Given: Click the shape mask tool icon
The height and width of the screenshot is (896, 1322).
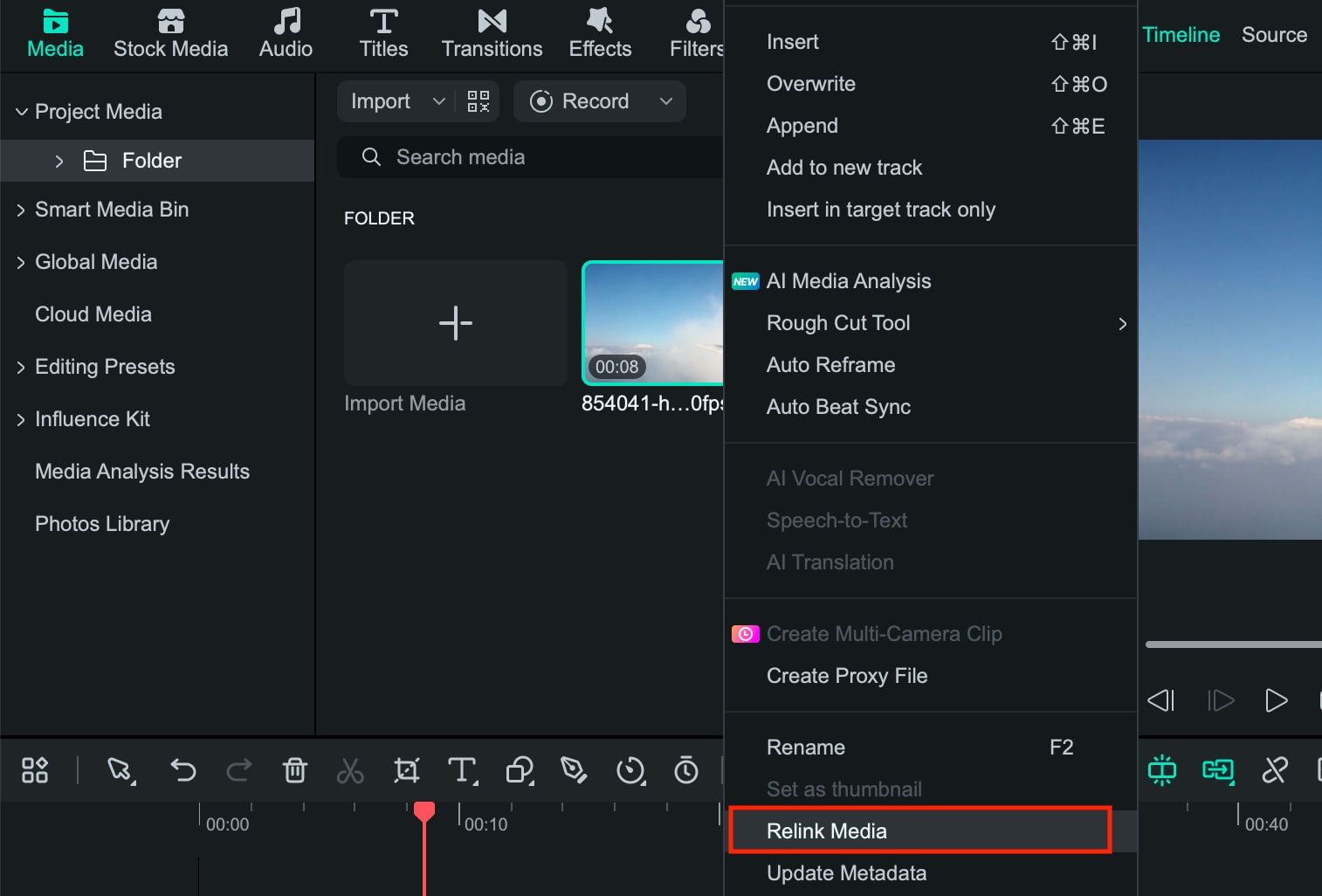Looking at the screenshot, I should 520,770.
